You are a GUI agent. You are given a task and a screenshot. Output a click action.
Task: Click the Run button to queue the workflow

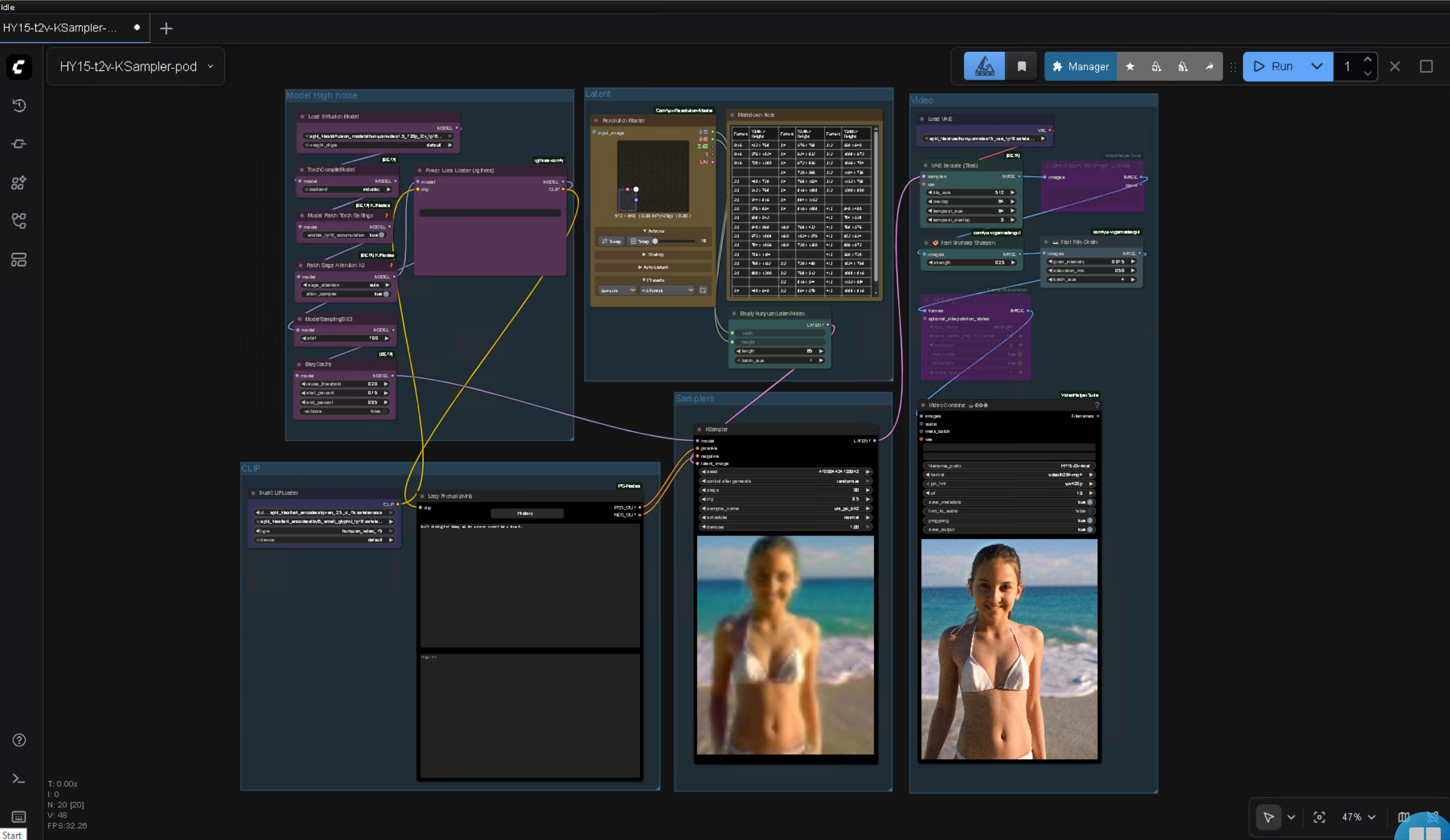coord(1279,66)
